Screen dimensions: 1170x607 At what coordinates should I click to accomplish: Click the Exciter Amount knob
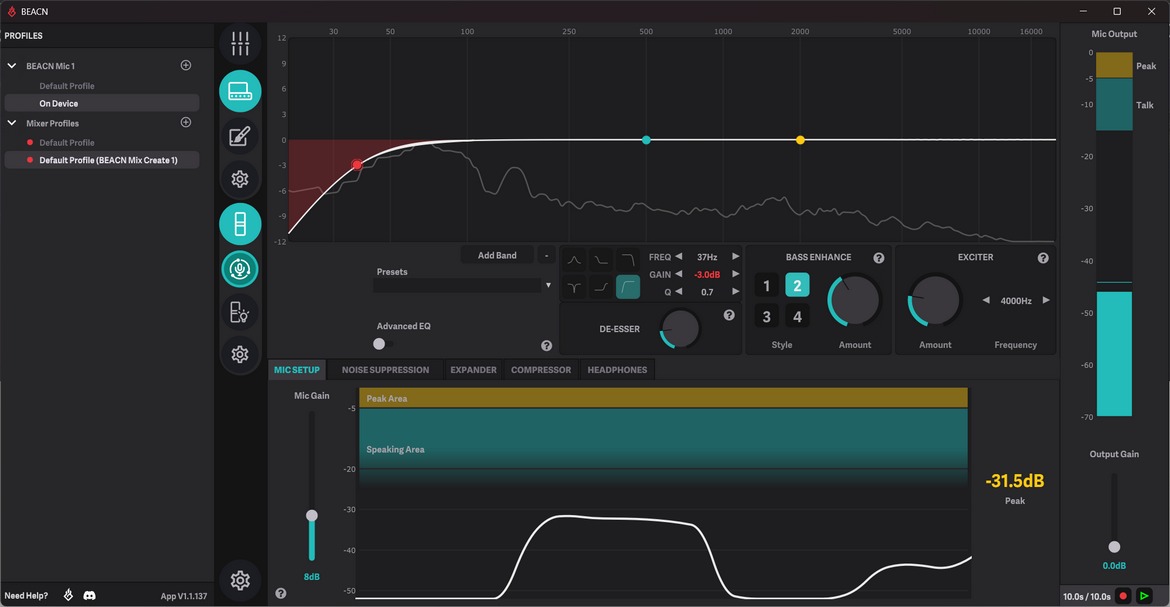pos(934,300)
